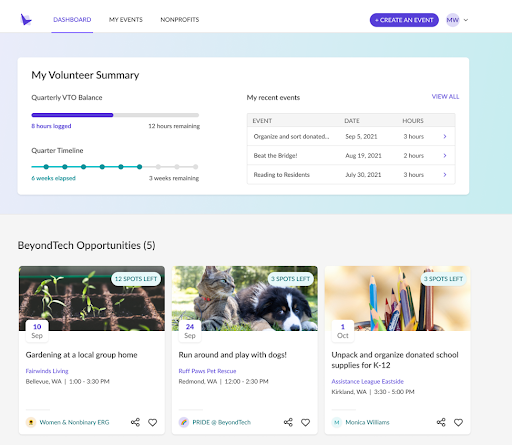Click the Quarterly VTO Balance progress bar
This screenshot has height=445, width=512.
[115, 115]
